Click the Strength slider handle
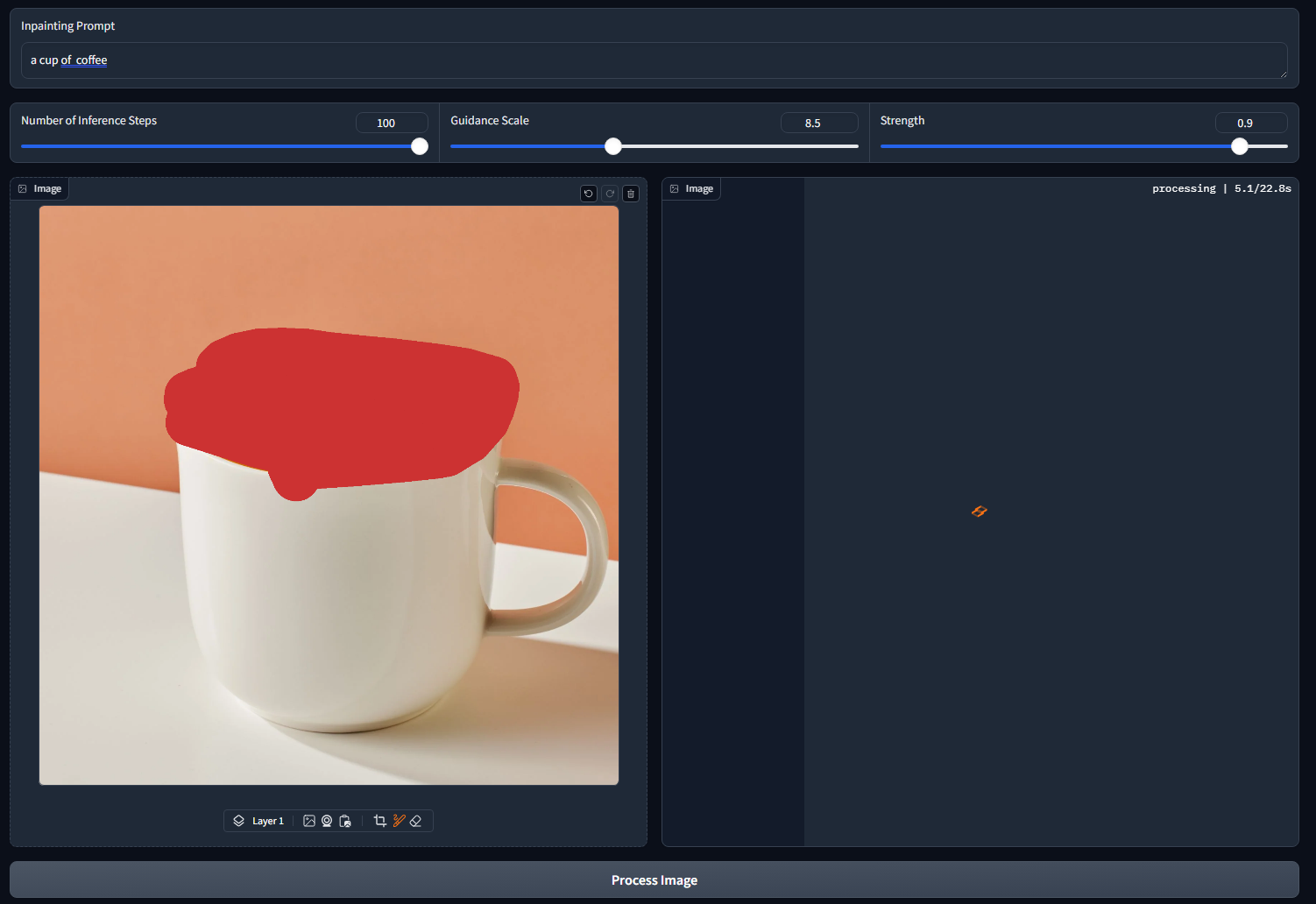1316x904 pixels. point(1239,146)
